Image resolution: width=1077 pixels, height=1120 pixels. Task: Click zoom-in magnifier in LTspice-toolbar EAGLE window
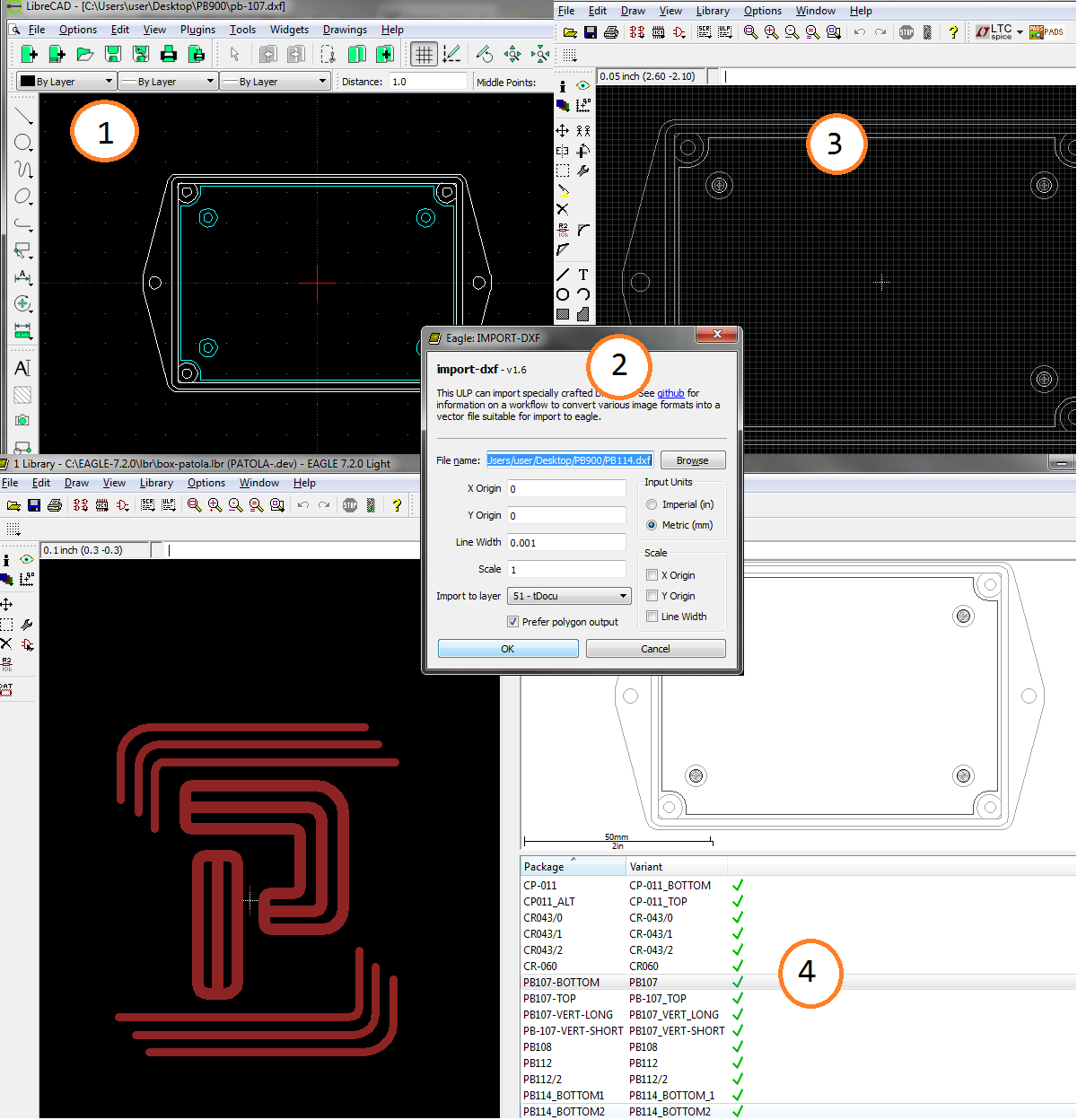click(771, 32)
